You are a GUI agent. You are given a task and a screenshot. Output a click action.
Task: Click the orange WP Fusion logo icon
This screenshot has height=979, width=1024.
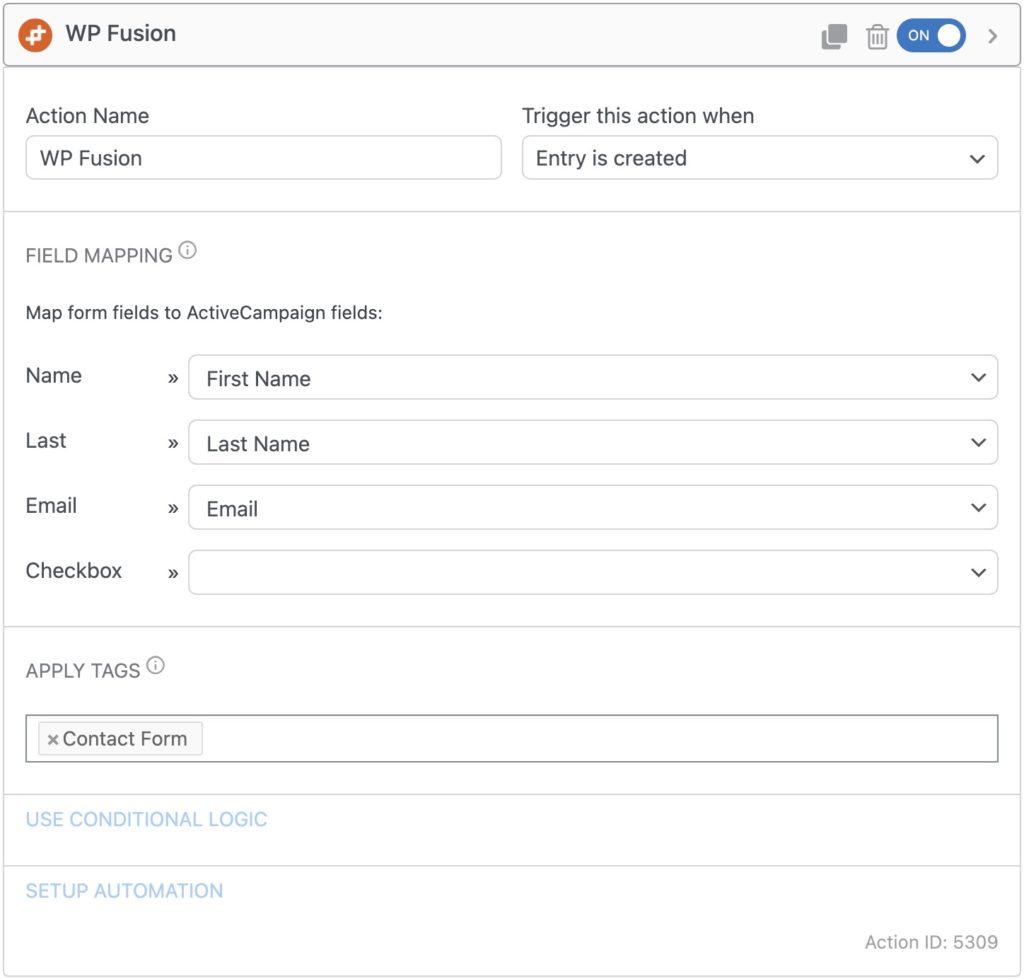point(35,35)
